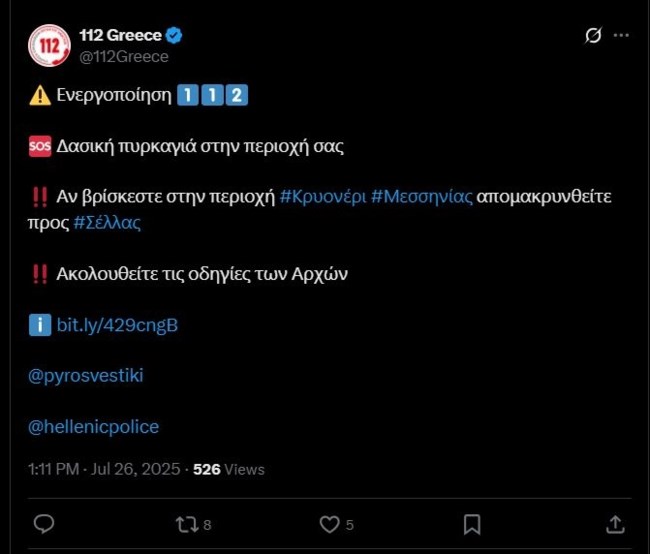Click the retweet count 8
Screen dimensions: 650x554
(207, 525)
